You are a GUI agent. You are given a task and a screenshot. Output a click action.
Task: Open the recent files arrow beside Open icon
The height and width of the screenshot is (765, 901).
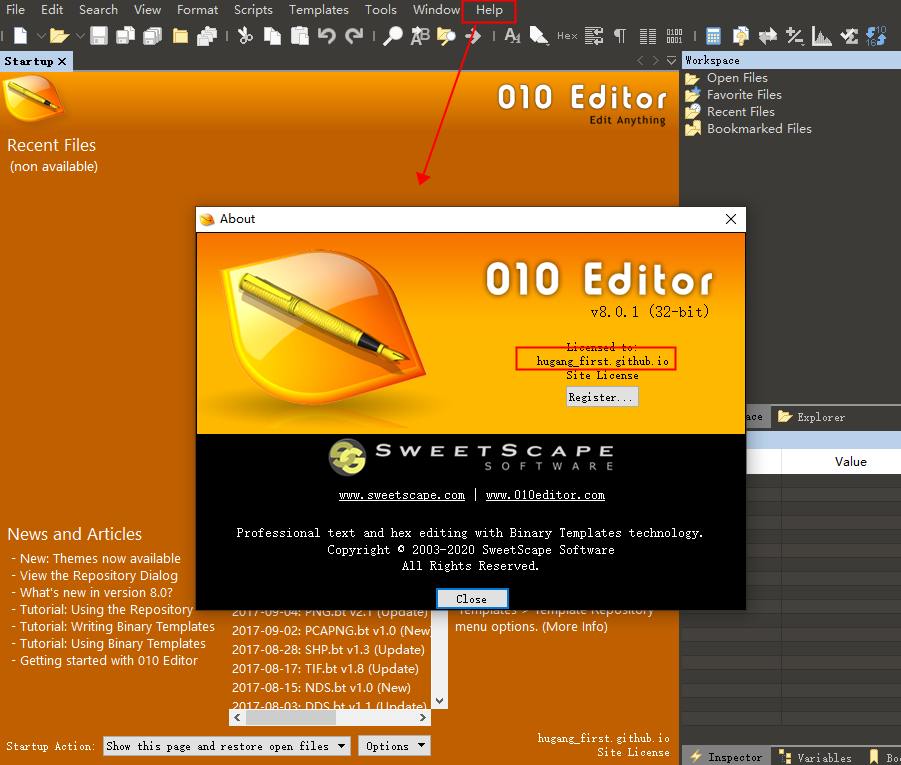click(80, 36)
